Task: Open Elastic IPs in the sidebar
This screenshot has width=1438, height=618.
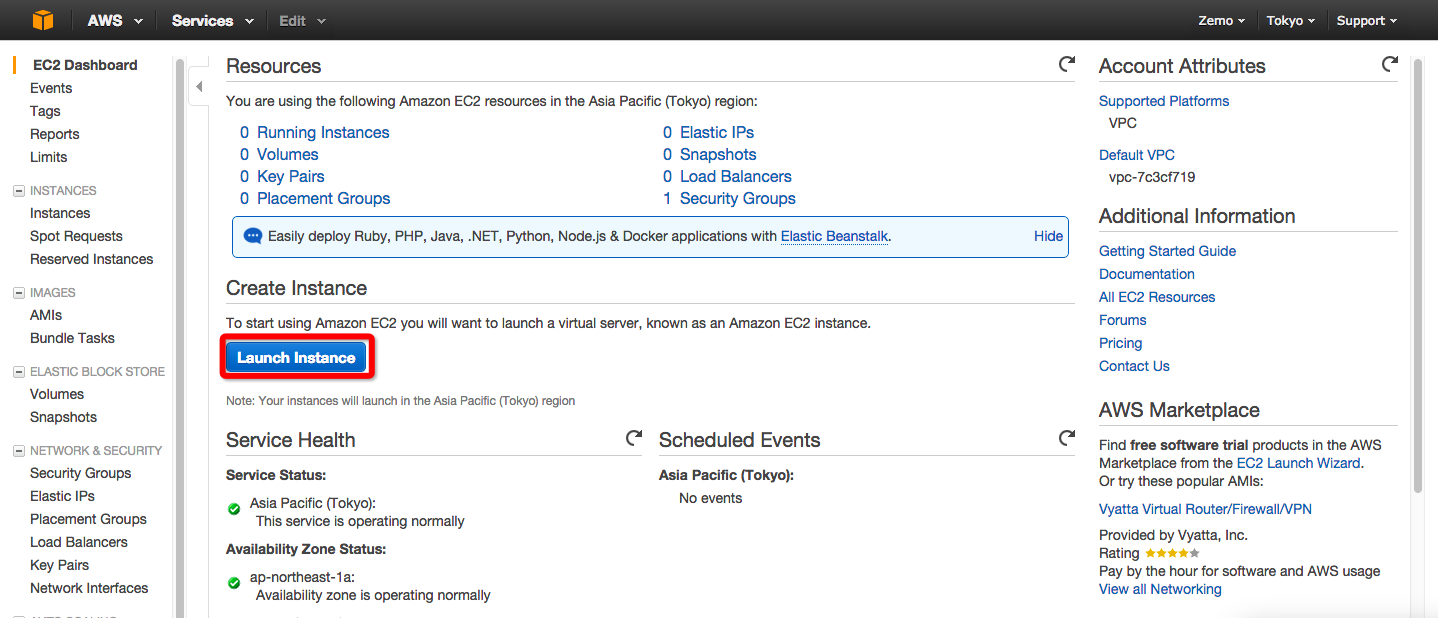Action: click(63, 496)
